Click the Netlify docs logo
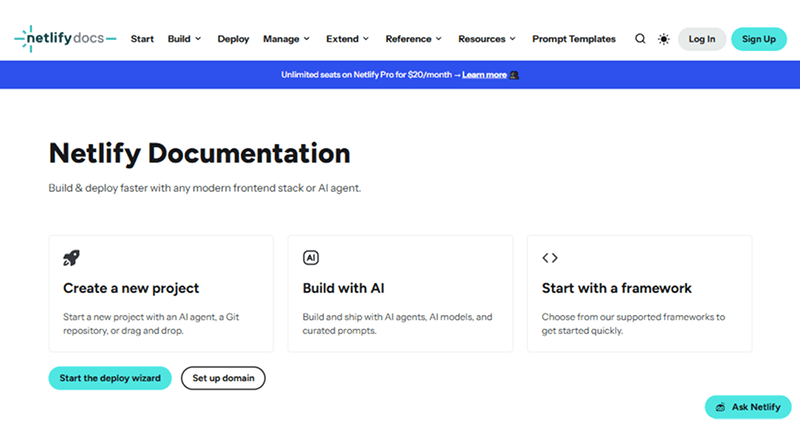This screenshot has height=445, width=800. [65, 39]
